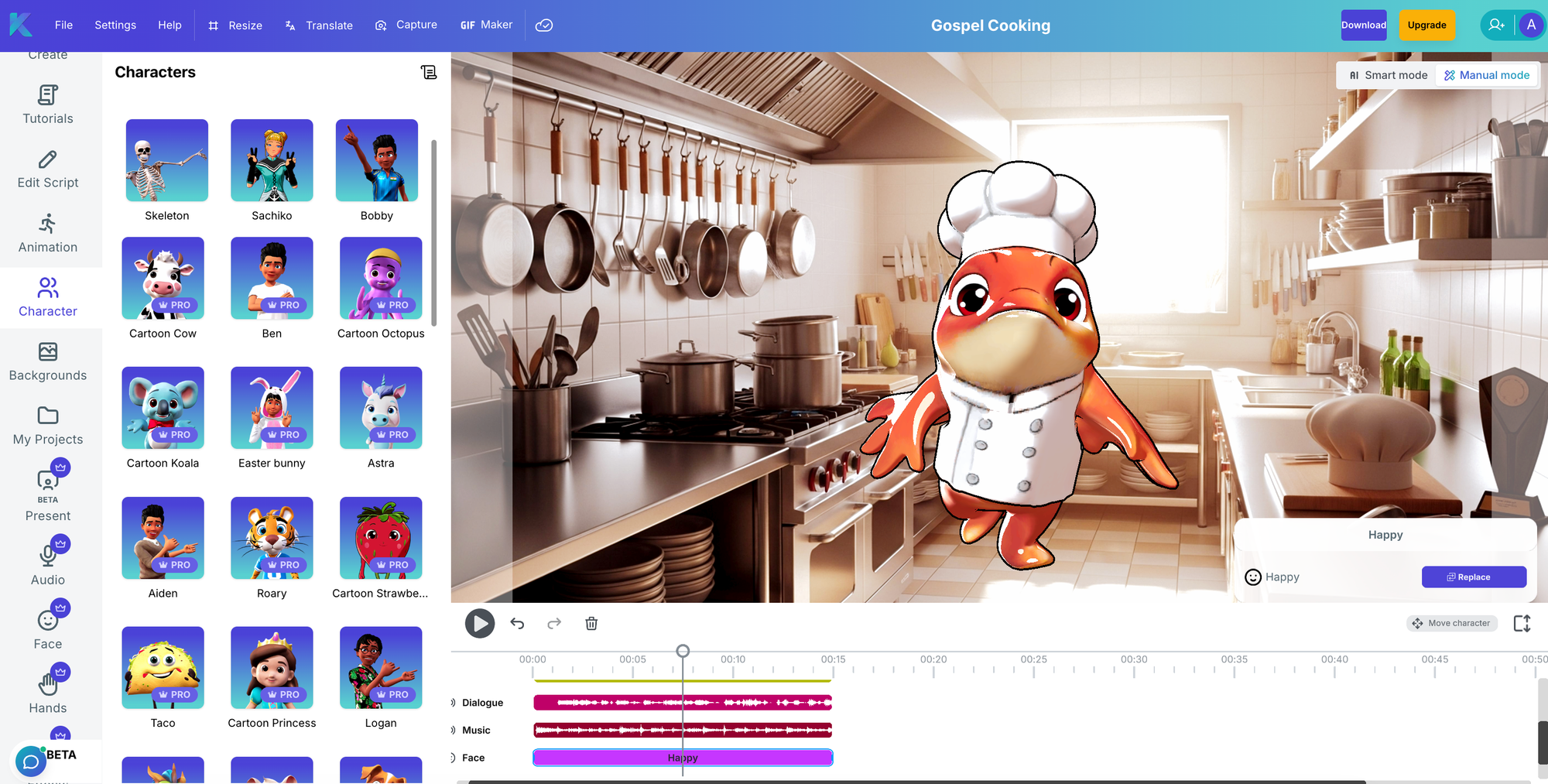1548x784 pixels.
Task: Enable Manual mode
Action: pos(1487,75)
